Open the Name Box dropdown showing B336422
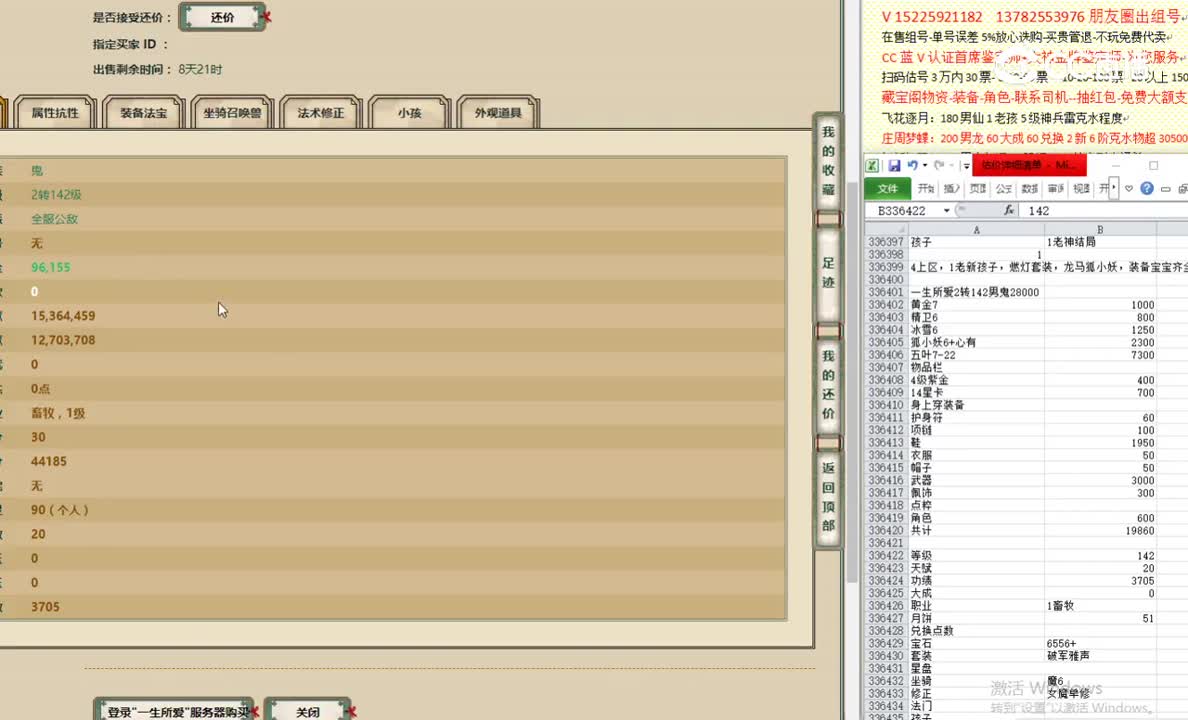Image resolution: width=1188 pixels, height=720 pixels. (946, 210)
